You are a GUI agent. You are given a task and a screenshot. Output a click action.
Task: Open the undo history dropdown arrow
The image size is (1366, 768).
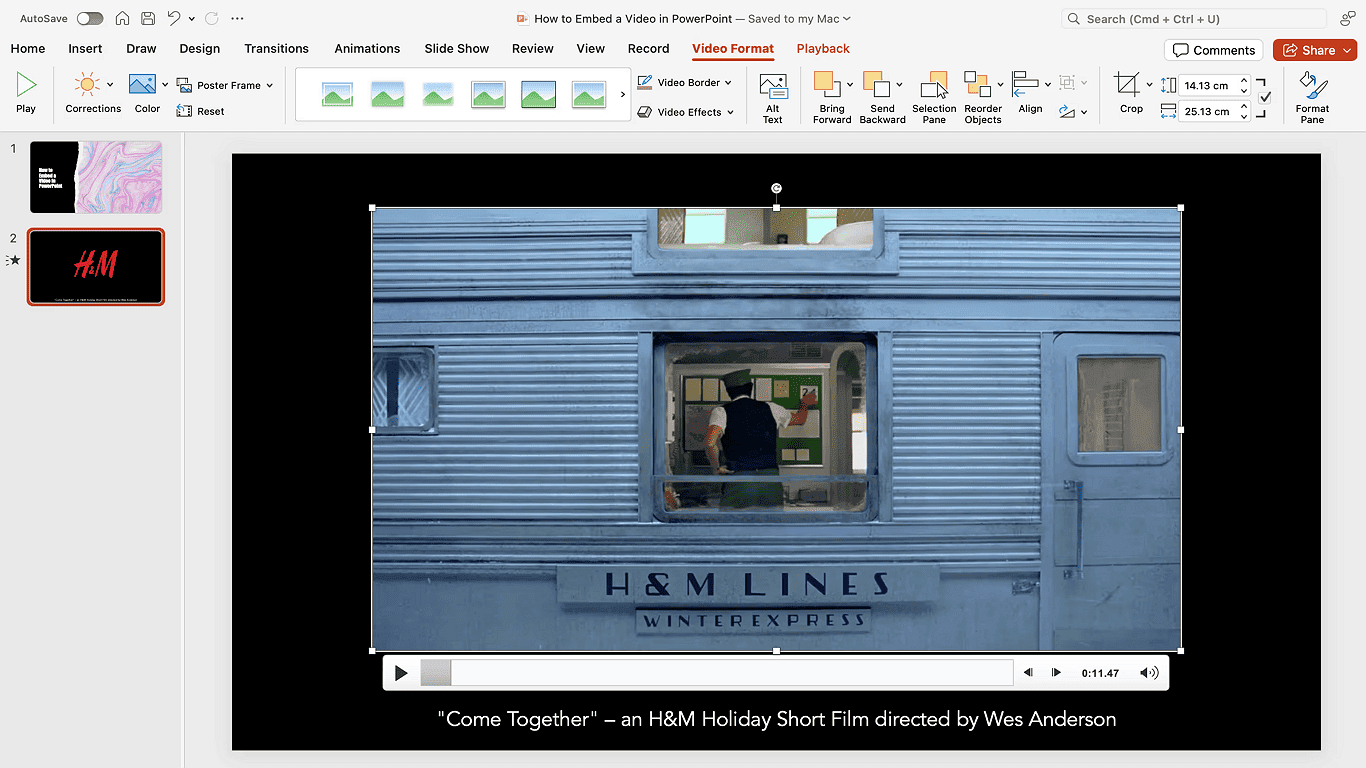click(191, 18)
